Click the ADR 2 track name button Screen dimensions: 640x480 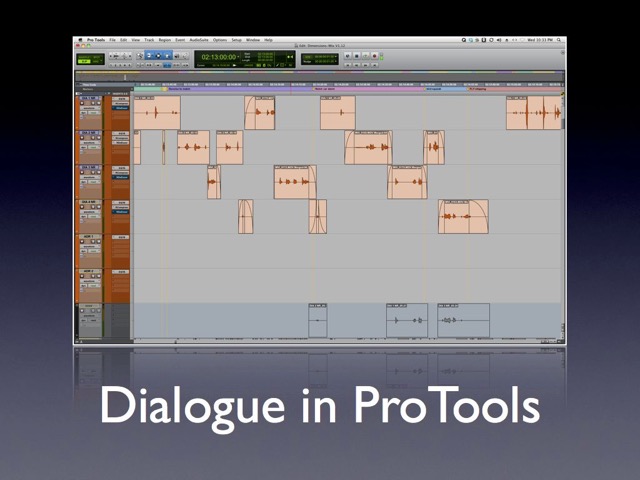tap(89, 271)
